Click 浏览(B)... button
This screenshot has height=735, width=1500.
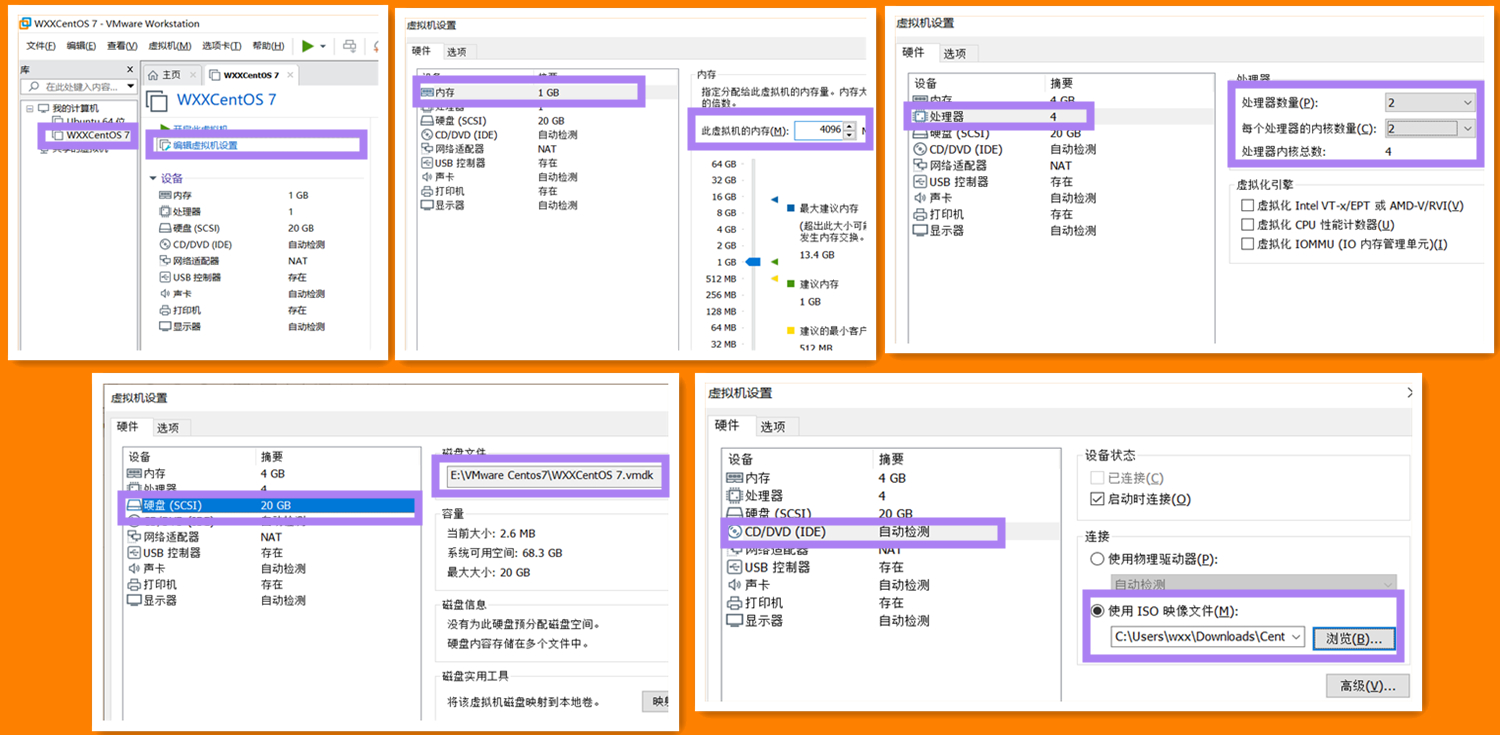point(1353,637)
